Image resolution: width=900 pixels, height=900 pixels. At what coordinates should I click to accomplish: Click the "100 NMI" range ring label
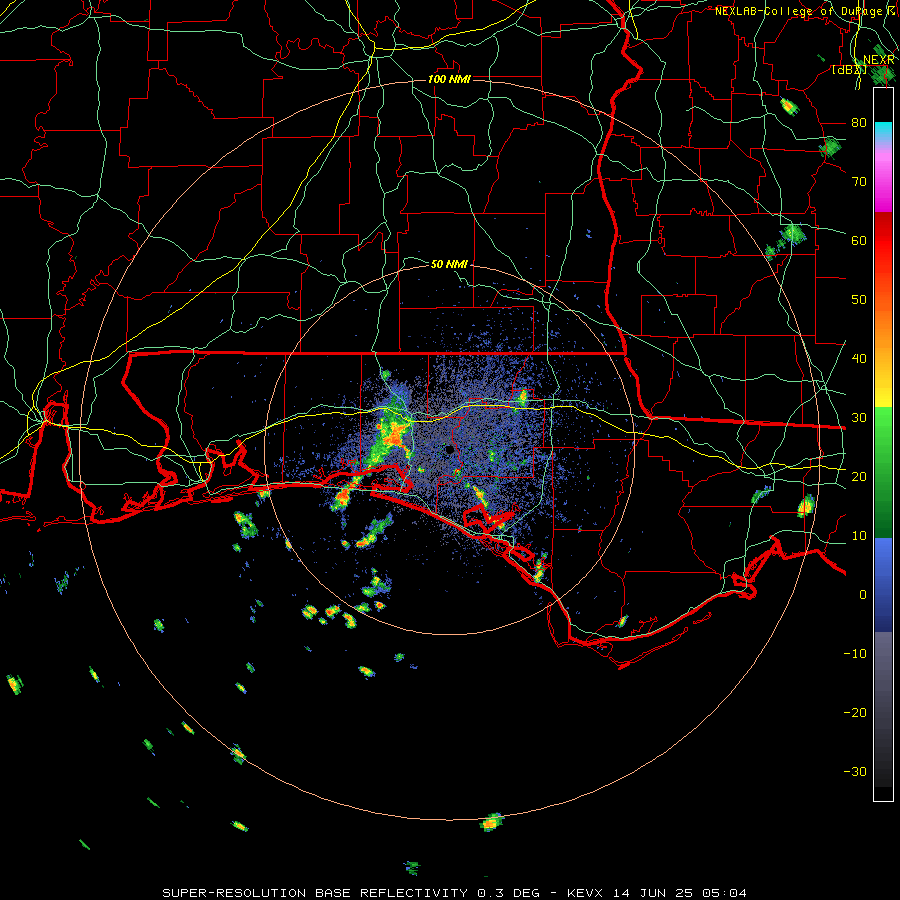click(x=449, y=79)
